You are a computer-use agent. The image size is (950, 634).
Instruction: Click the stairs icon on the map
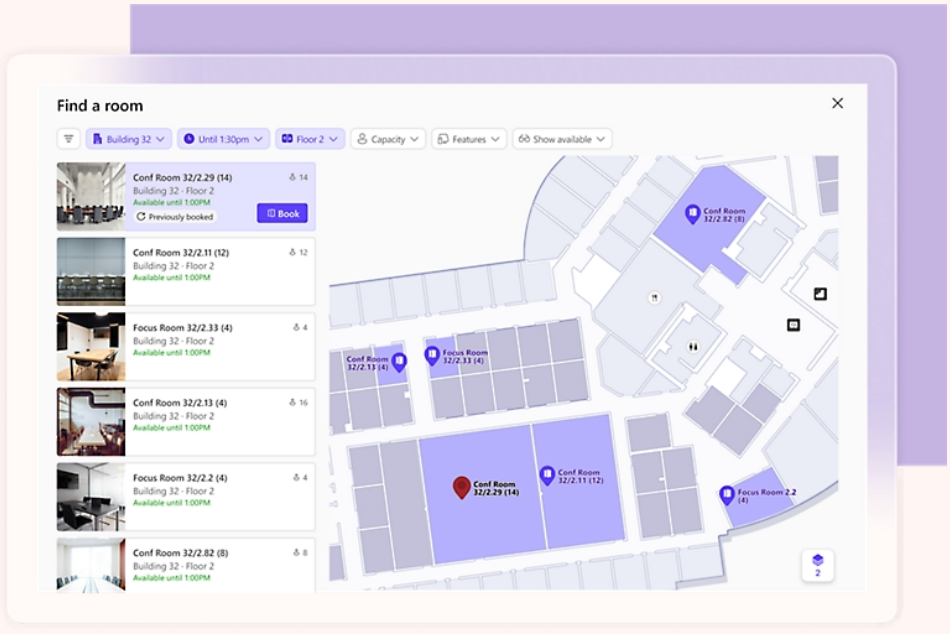pyautogui.click(x=820, y=294)
